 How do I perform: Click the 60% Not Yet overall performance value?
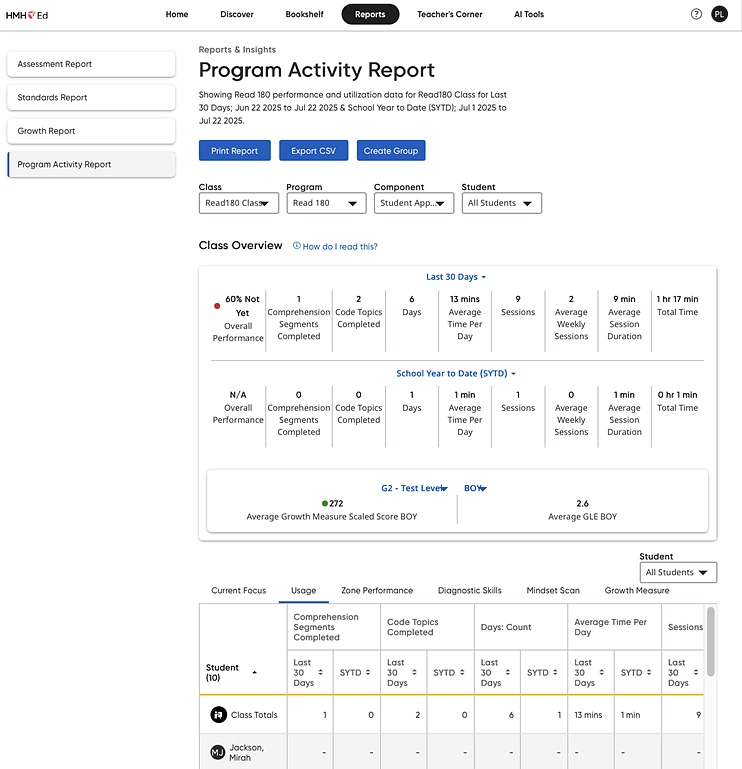242,306
